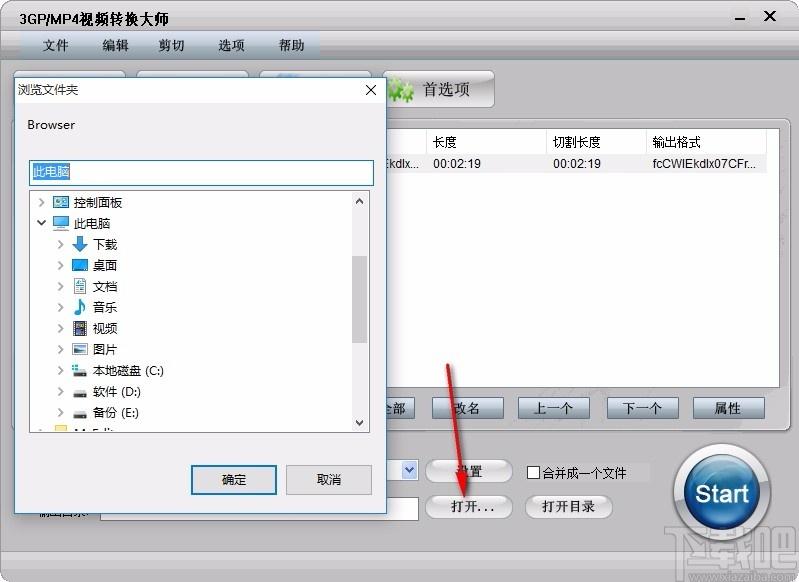
Task: Click the 00:02:19 value under 长度
Action: pyautogui.click(x=457, y=164)
